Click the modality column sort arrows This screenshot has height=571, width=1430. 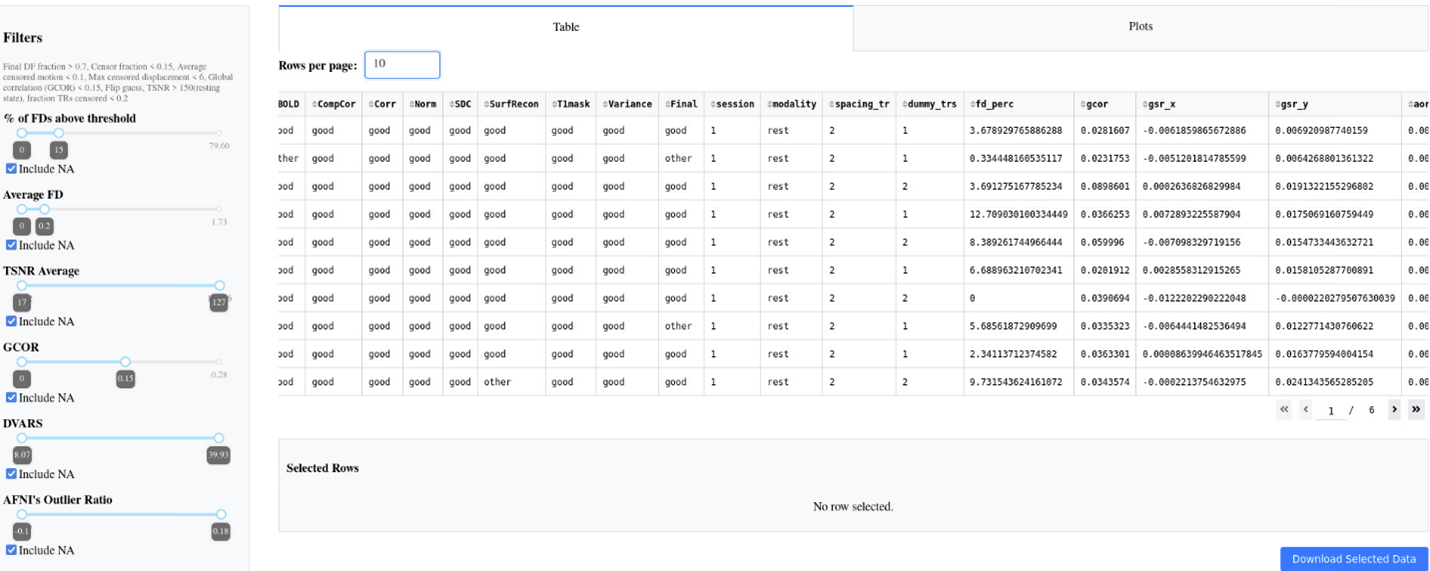click(x=770, y=104)
